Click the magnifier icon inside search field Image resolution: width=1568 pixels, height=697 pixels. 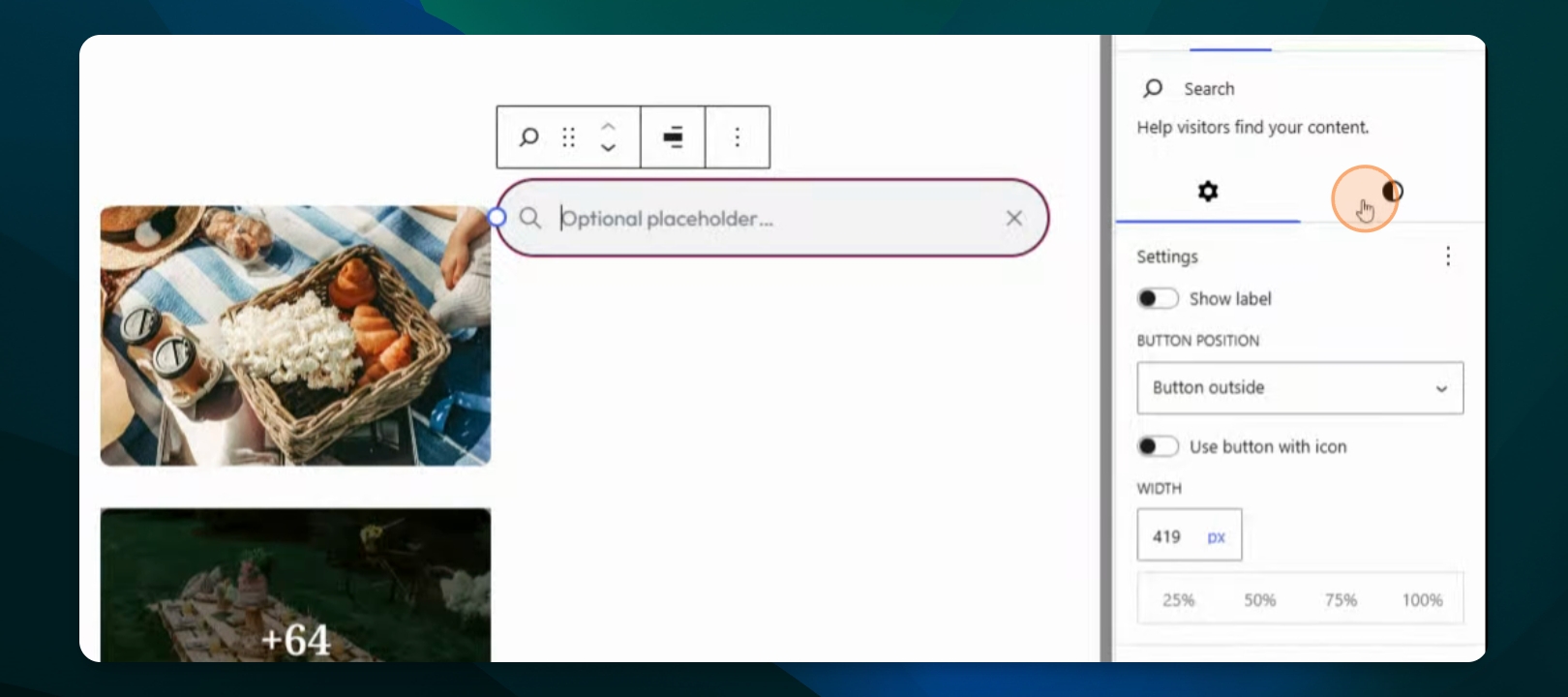[529, 218]
